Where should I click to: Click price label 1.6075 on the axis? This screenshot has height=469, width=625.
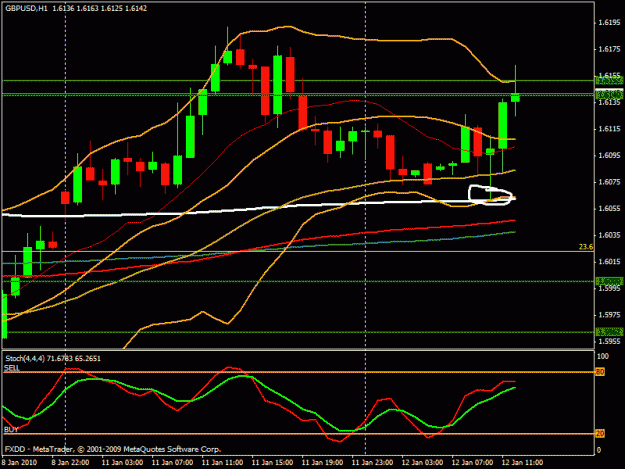point(609,182)
